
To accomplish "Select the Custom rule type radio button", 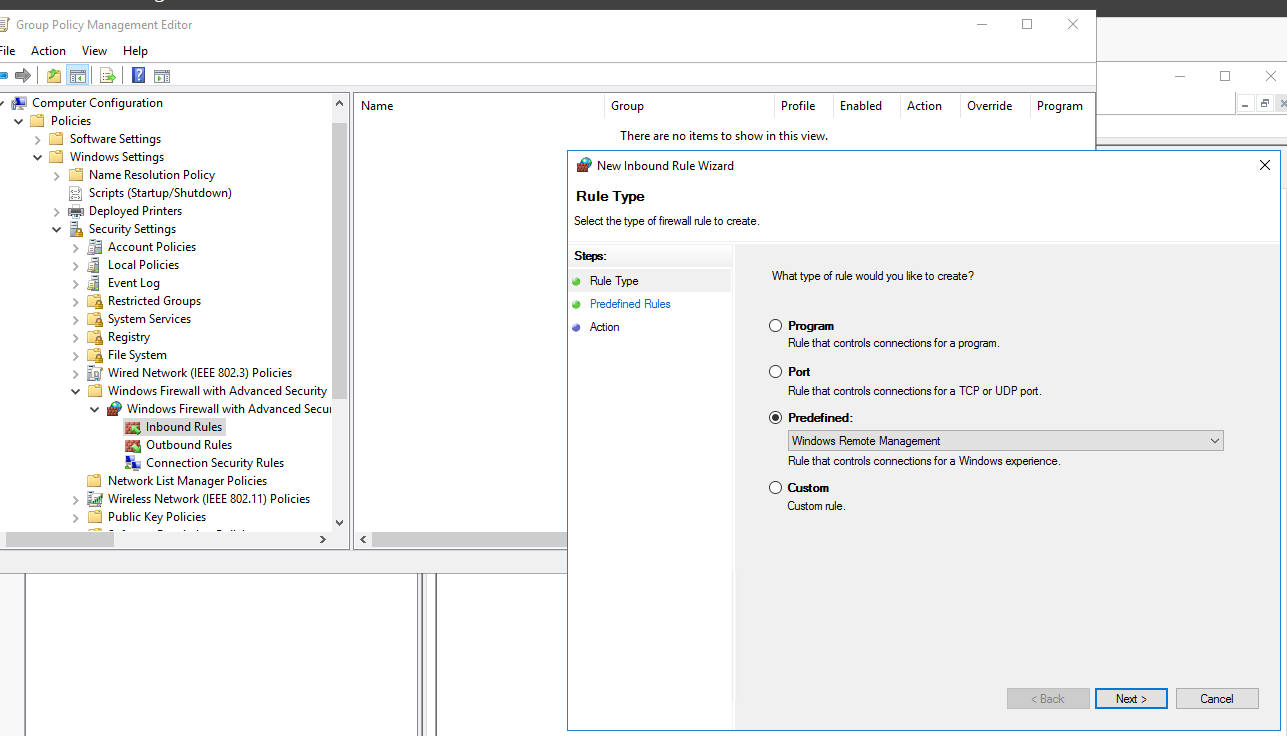I will [x=775, y=488].
